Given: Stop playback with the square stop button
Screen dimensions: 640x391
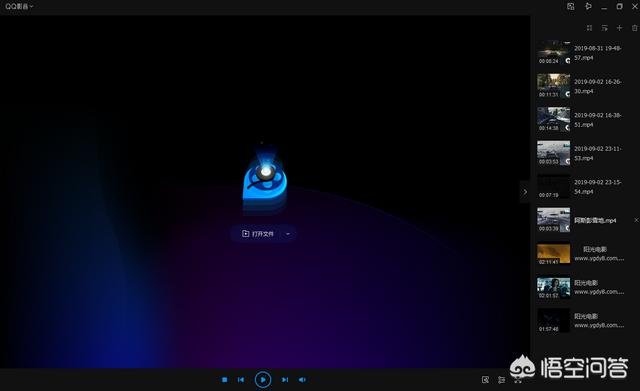Looking at the screenshot, I should 224,380.
